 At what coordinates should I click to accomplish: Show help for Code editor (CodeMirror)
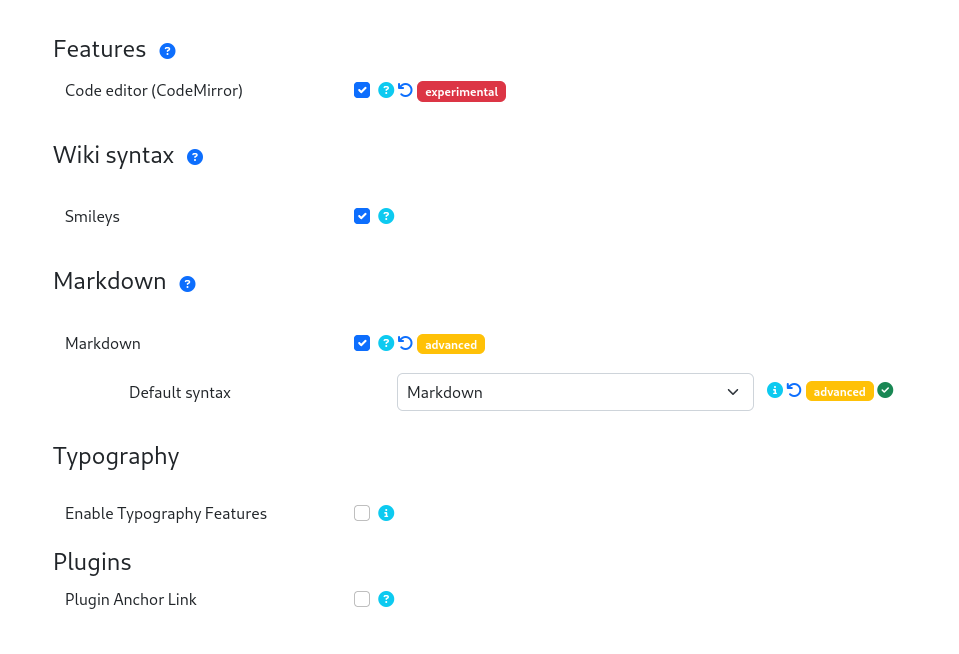tap(386, 90)
